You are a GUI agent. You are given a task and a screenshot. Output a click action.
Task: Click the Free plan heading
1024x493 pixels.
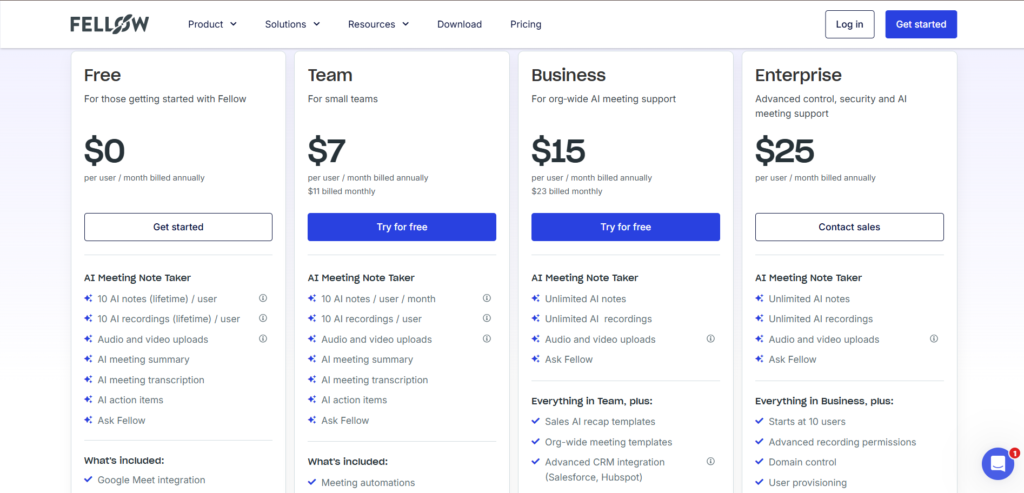pos(103,75)
